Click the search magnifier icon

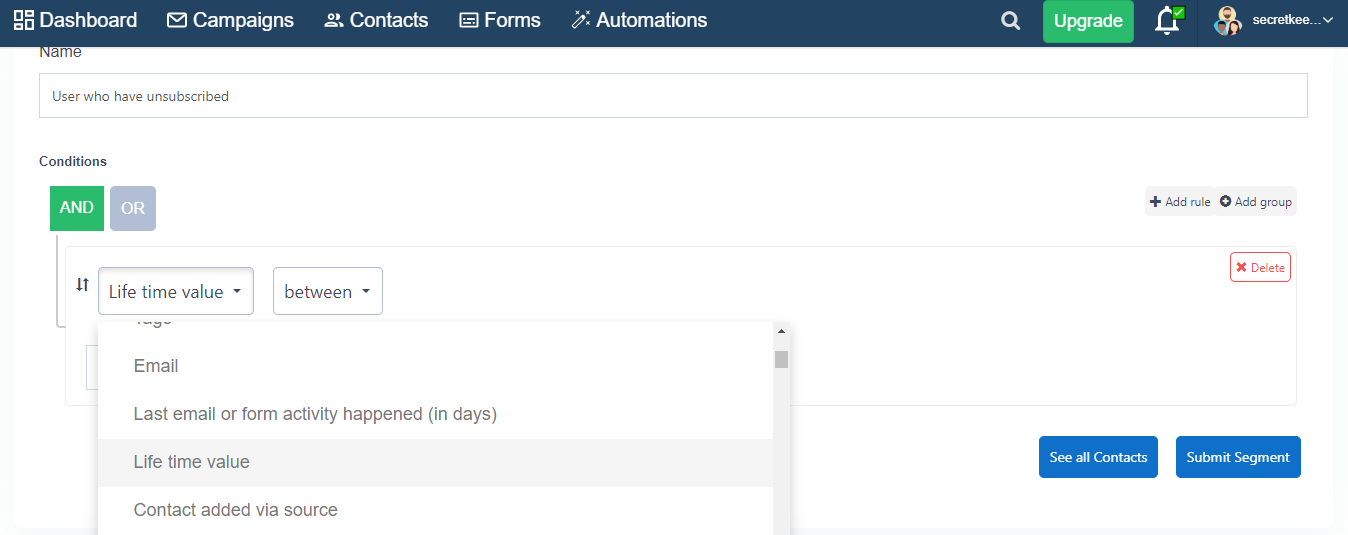(x=1011, y=21)
